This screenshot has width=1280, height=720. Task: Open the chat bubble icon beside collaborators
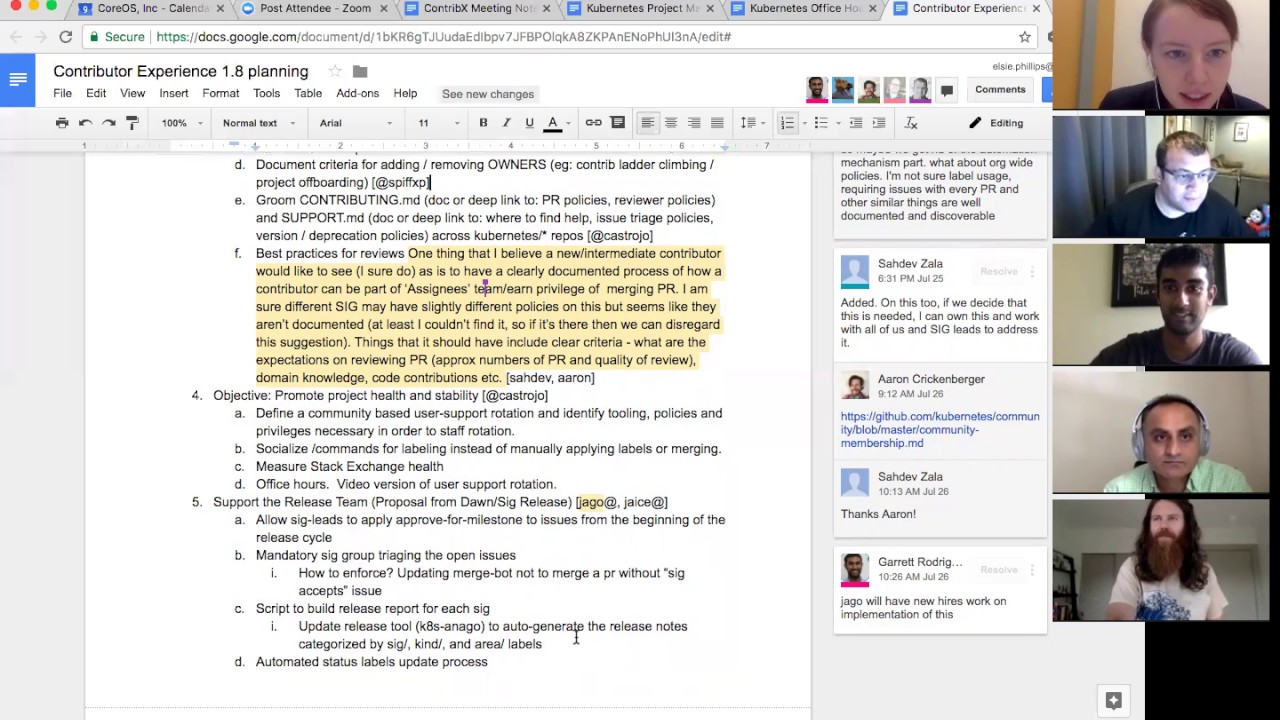[946, 90]
